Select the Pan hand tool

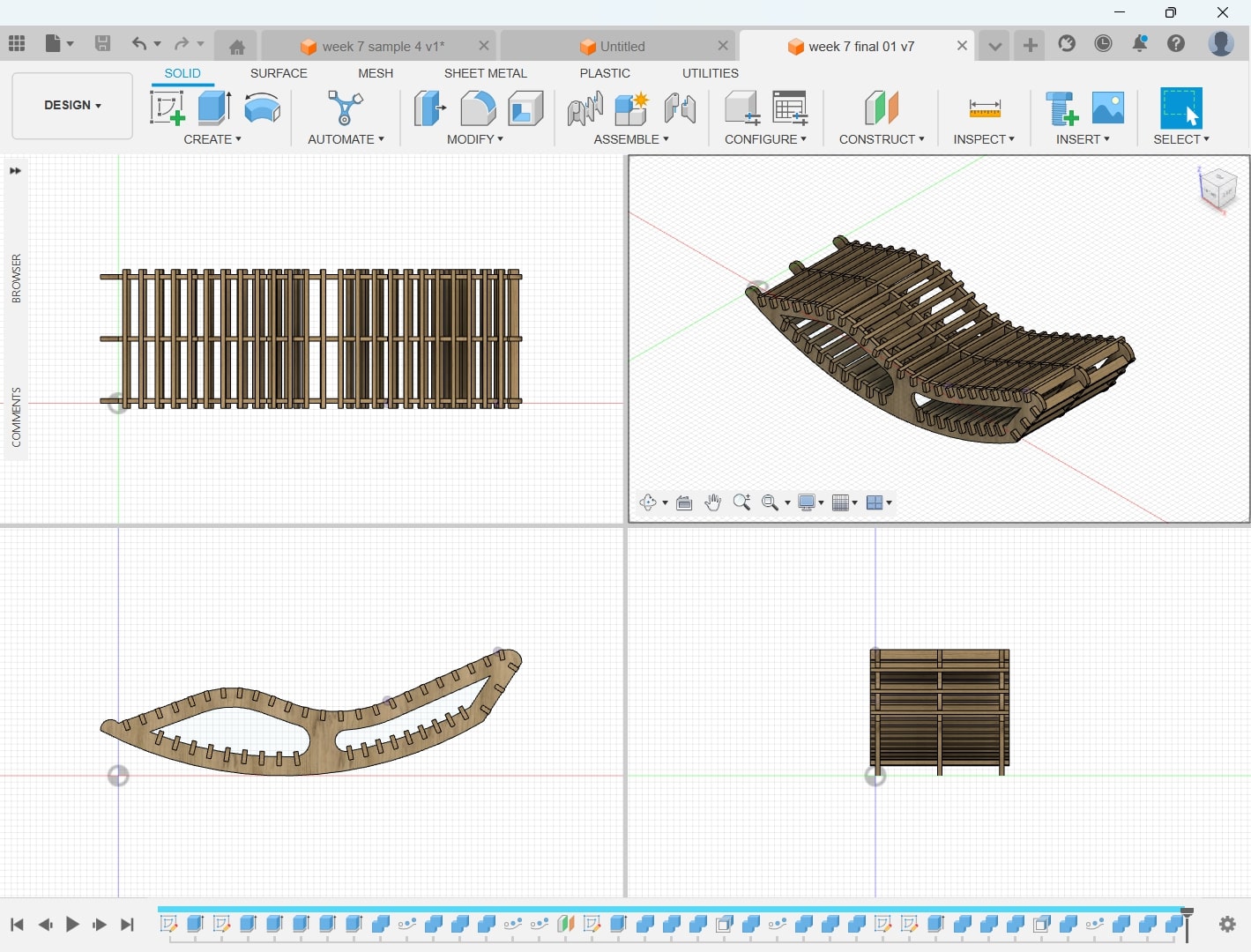tap(712, 502)
